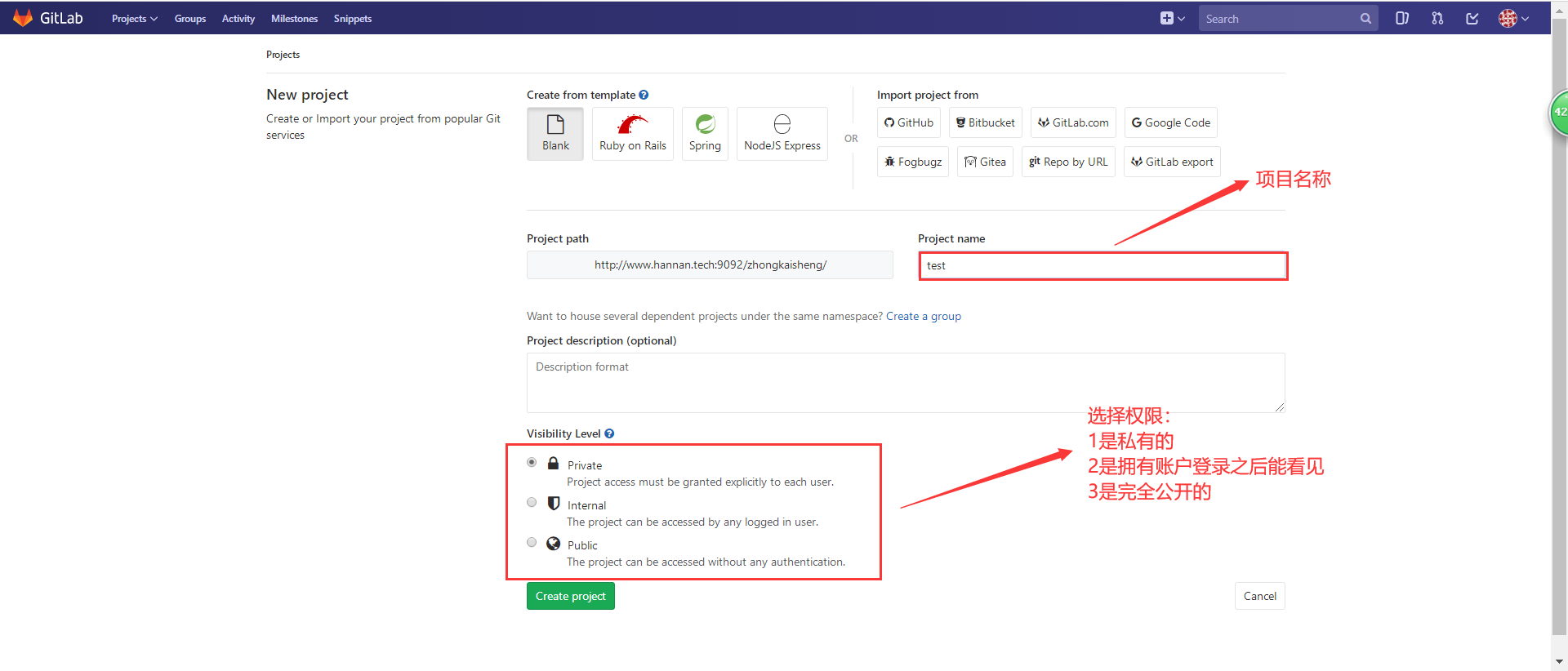Import project from Bitbucket
1568x671 pixels.
click(x=986, y=122)
